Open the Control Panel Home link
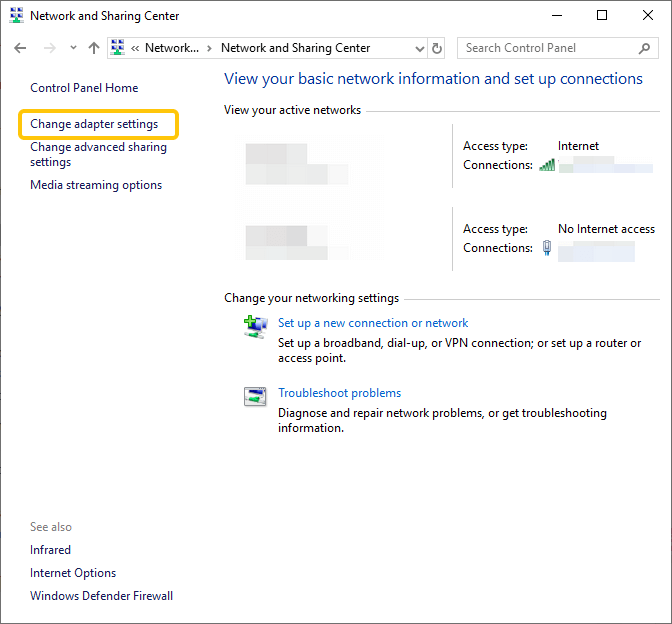The image size is (672, 624). tap(84, 88)
